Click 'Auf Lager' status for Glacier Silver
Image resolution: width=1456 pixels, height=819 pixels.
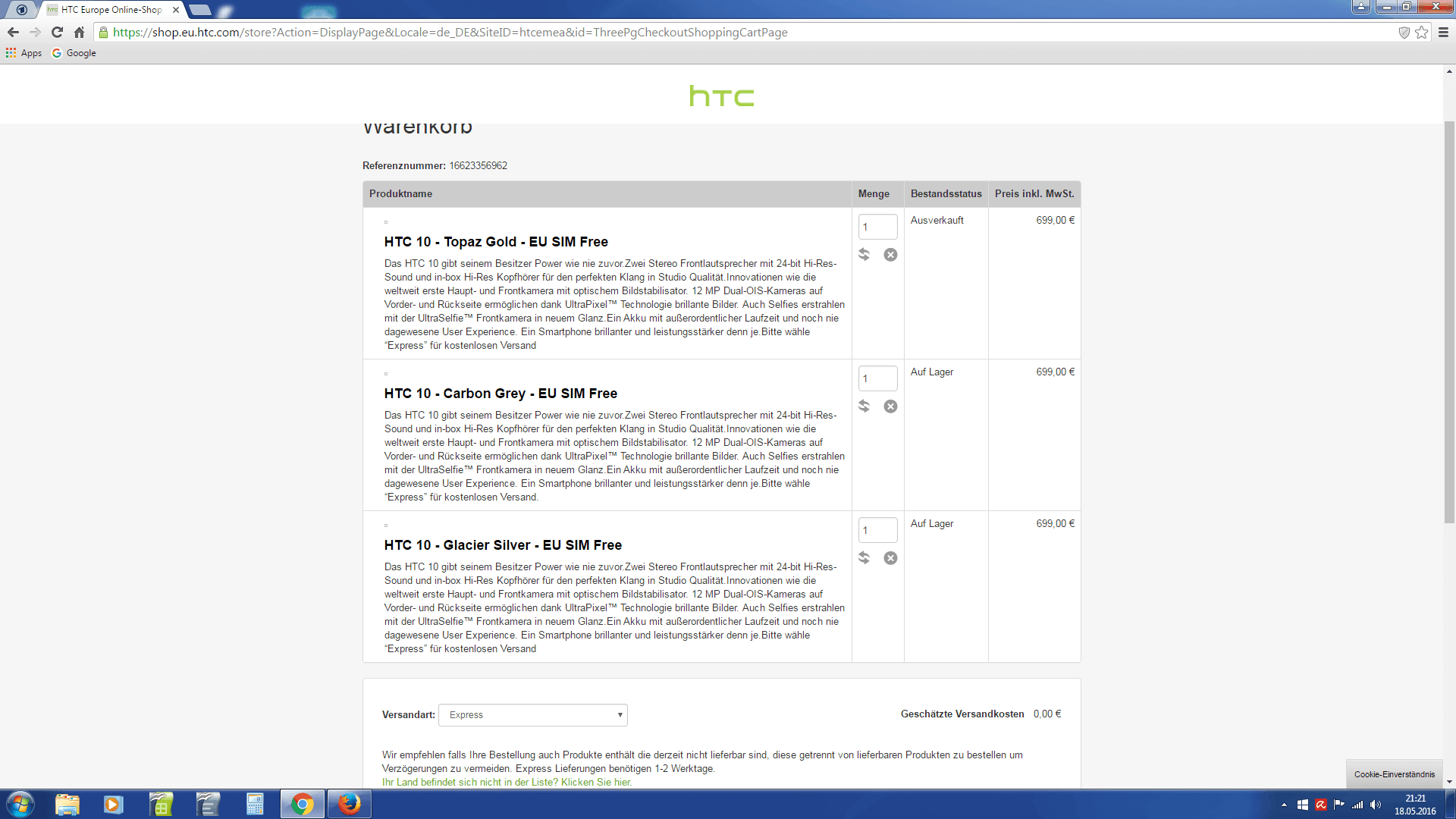point(931,524)
